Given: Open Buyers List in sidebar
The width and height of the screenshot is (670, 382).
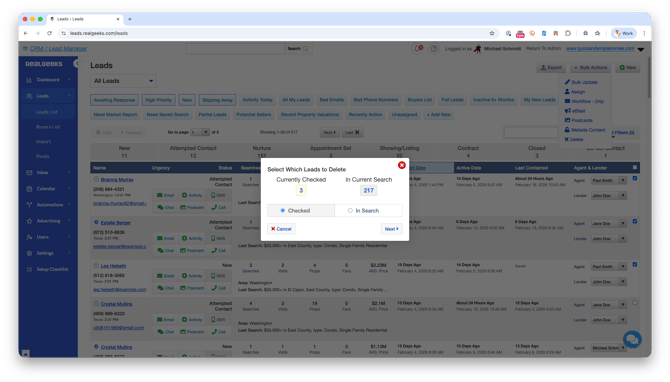Looking at the screenshot, I should pos(48,127).
